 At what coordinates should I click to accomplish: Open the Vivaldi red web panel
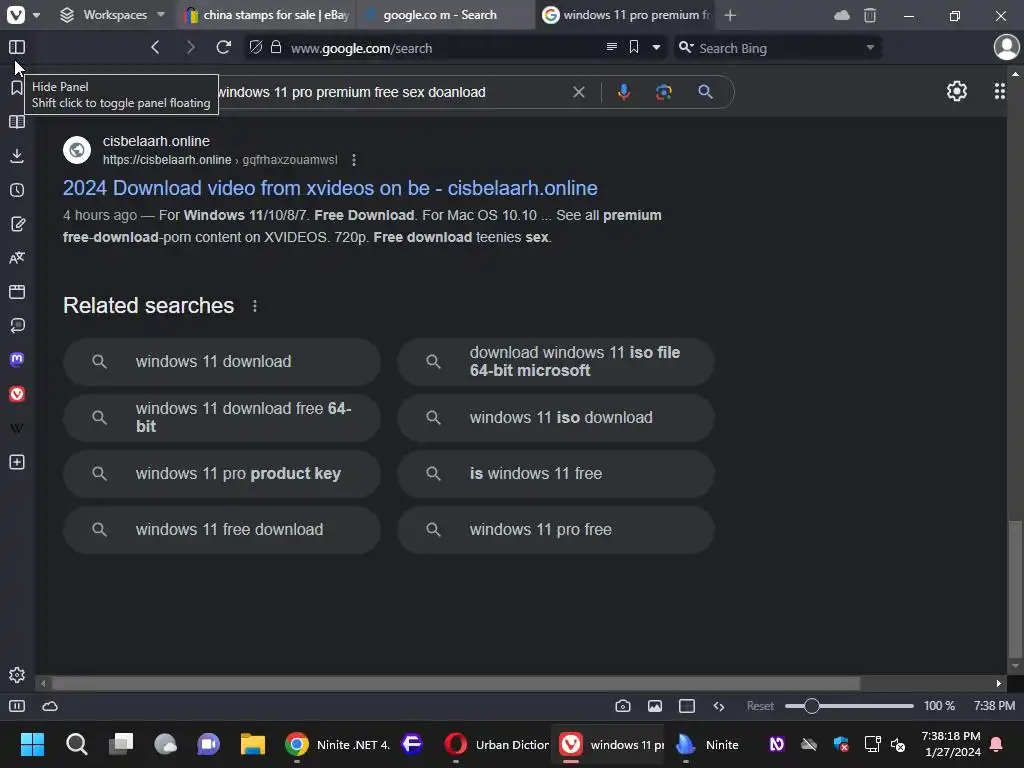click(x=17, y=394)
